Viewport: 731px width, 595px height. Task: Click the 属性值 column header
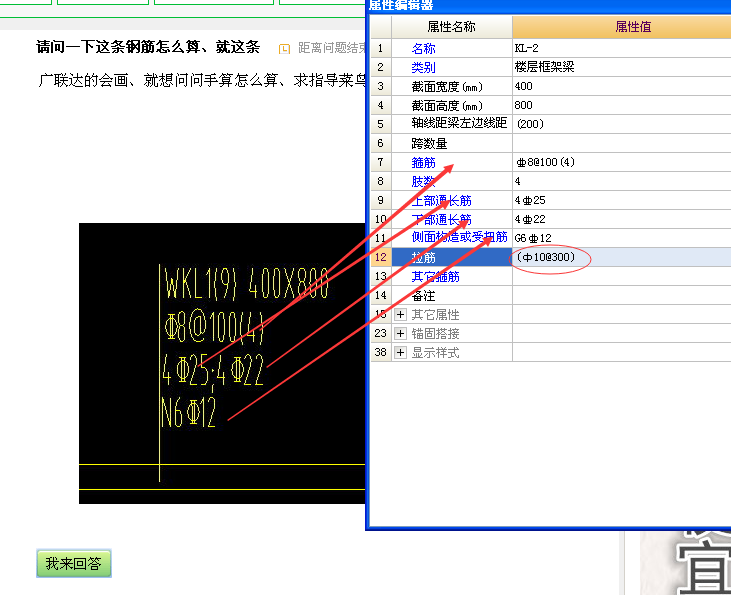621,27
